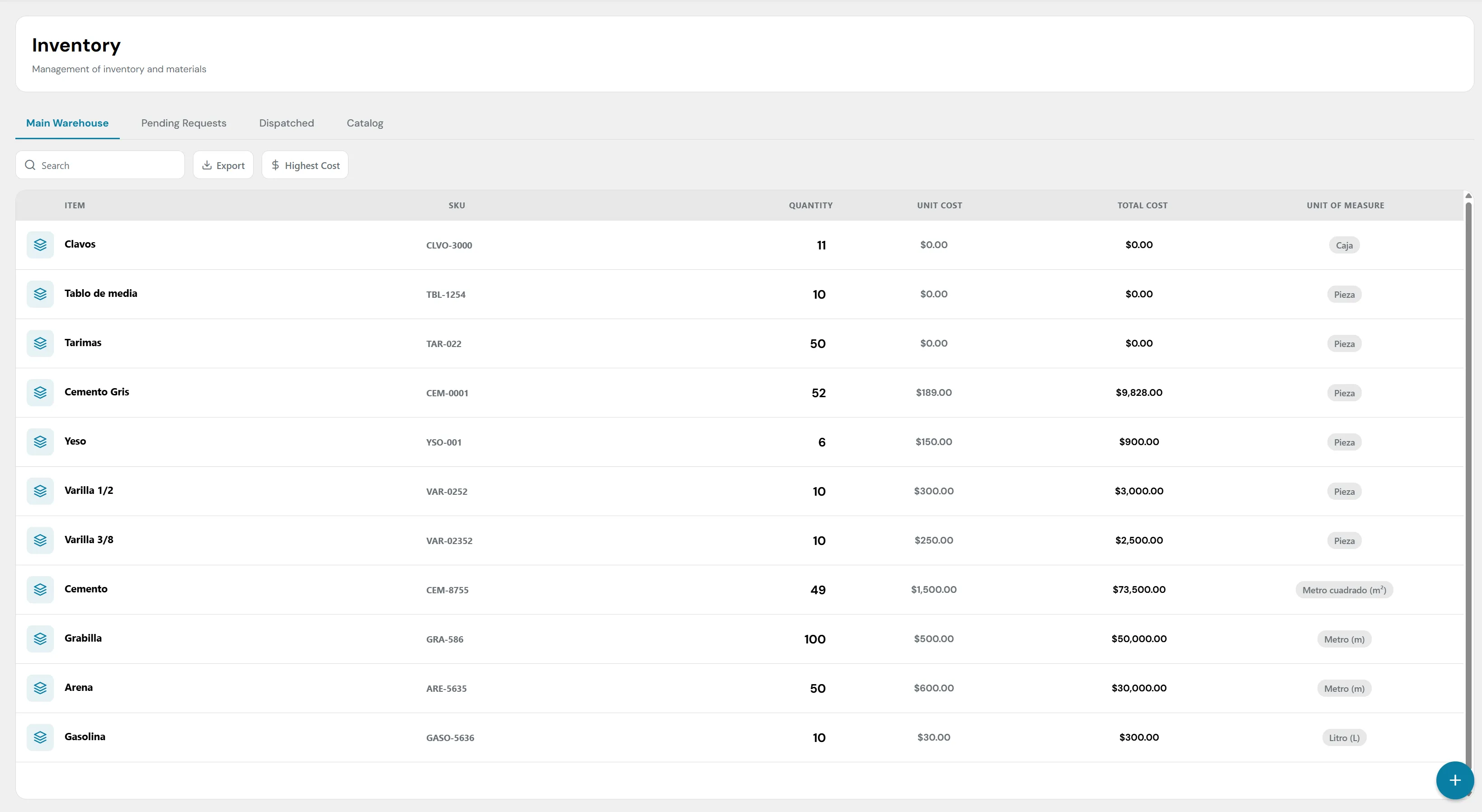Click the plus floating add button

pos(1455,780)
